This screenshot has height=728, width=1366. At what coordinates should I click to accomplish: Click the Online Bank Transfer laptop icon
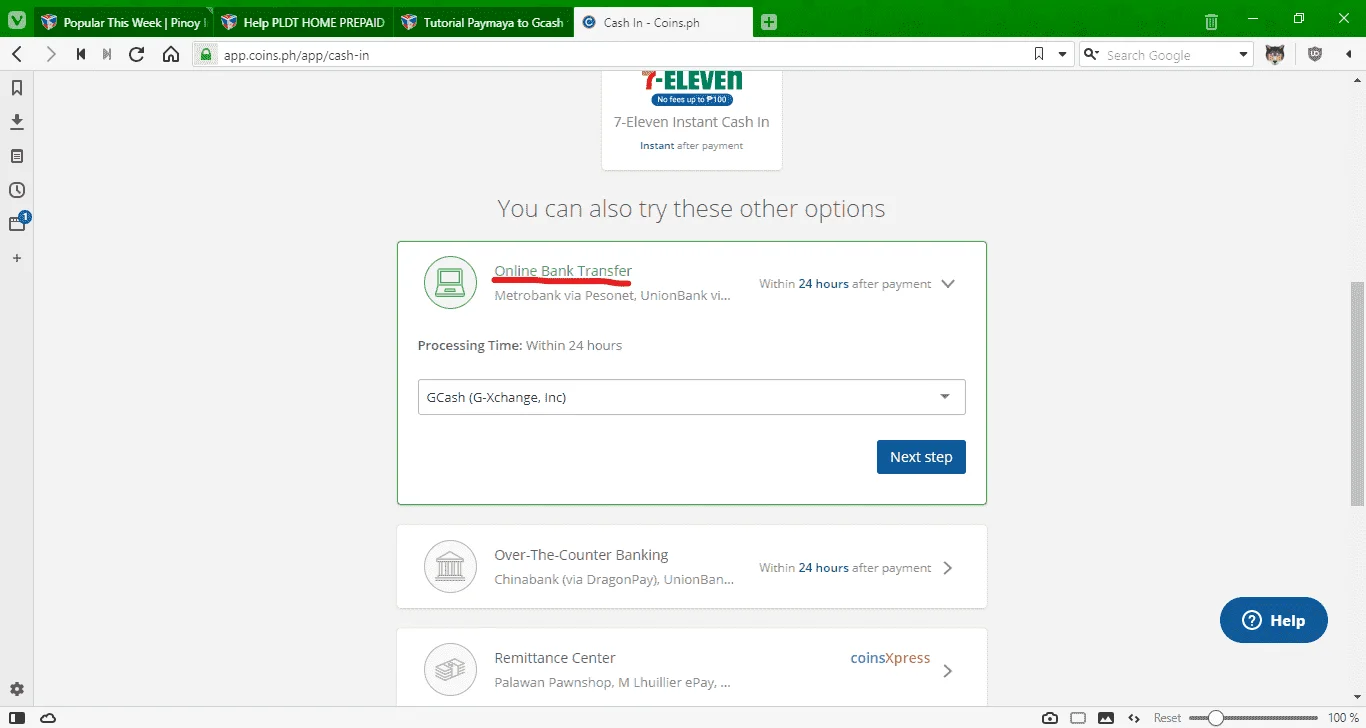coord(450,282)
